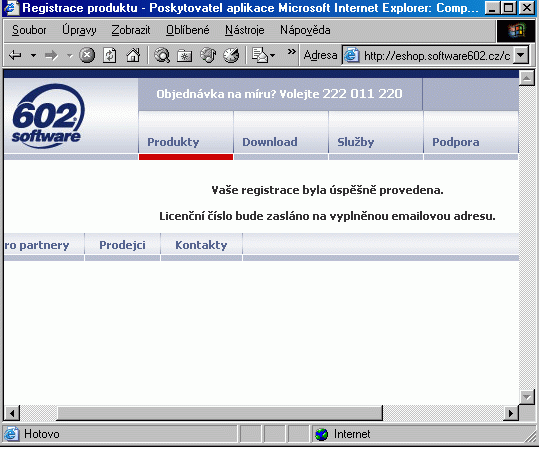Click the status bar page icon beside Hotovo

(x=11, y=434)
